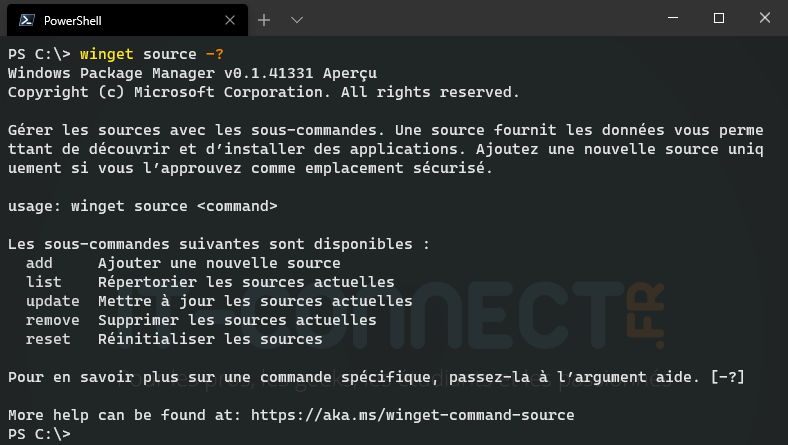The height and width of the screenshot is (445, 788).
Task: Open a new tab with the plus button
Action: tap(264, 19)
